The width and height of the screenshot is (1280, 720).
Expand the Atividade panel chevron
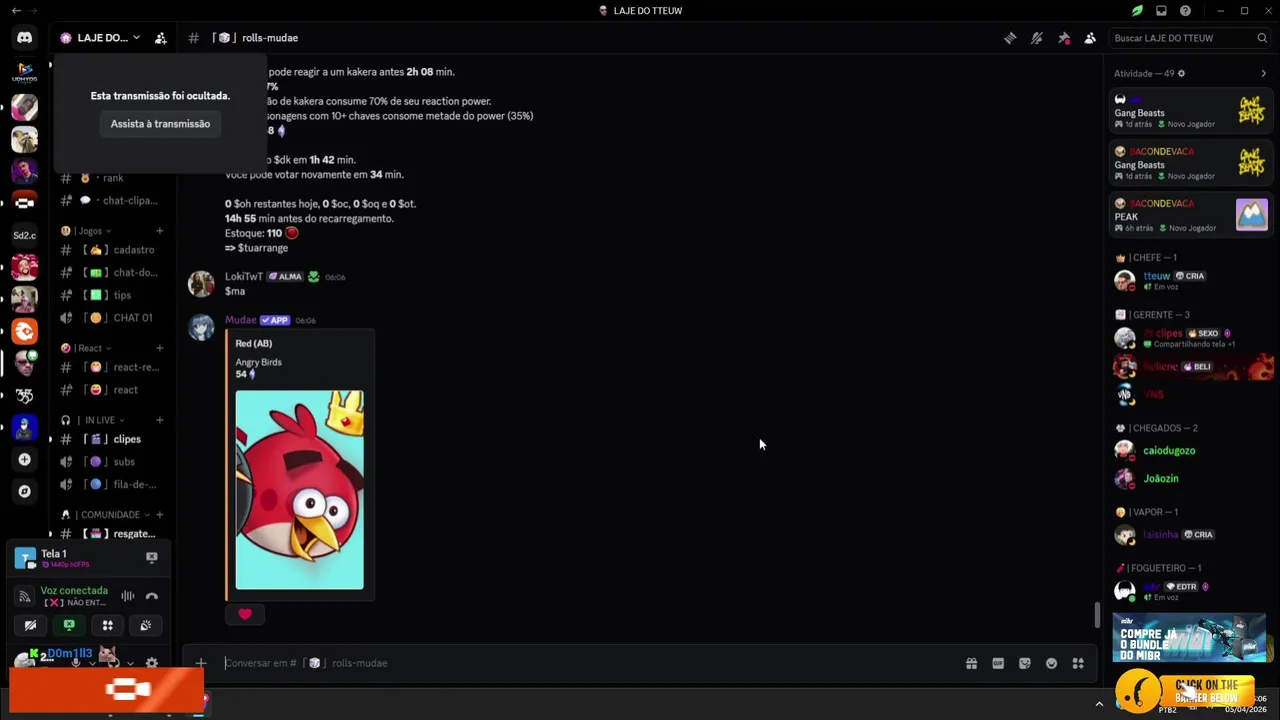coord(1263,74)
